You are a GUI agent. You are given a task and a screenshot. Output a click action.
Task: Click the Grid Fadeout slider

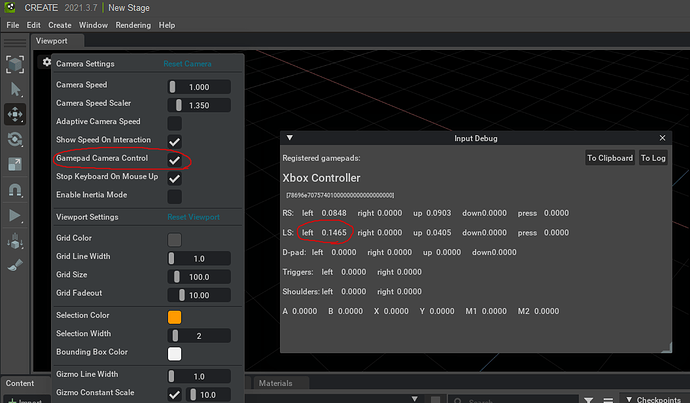tap(199, 295)
